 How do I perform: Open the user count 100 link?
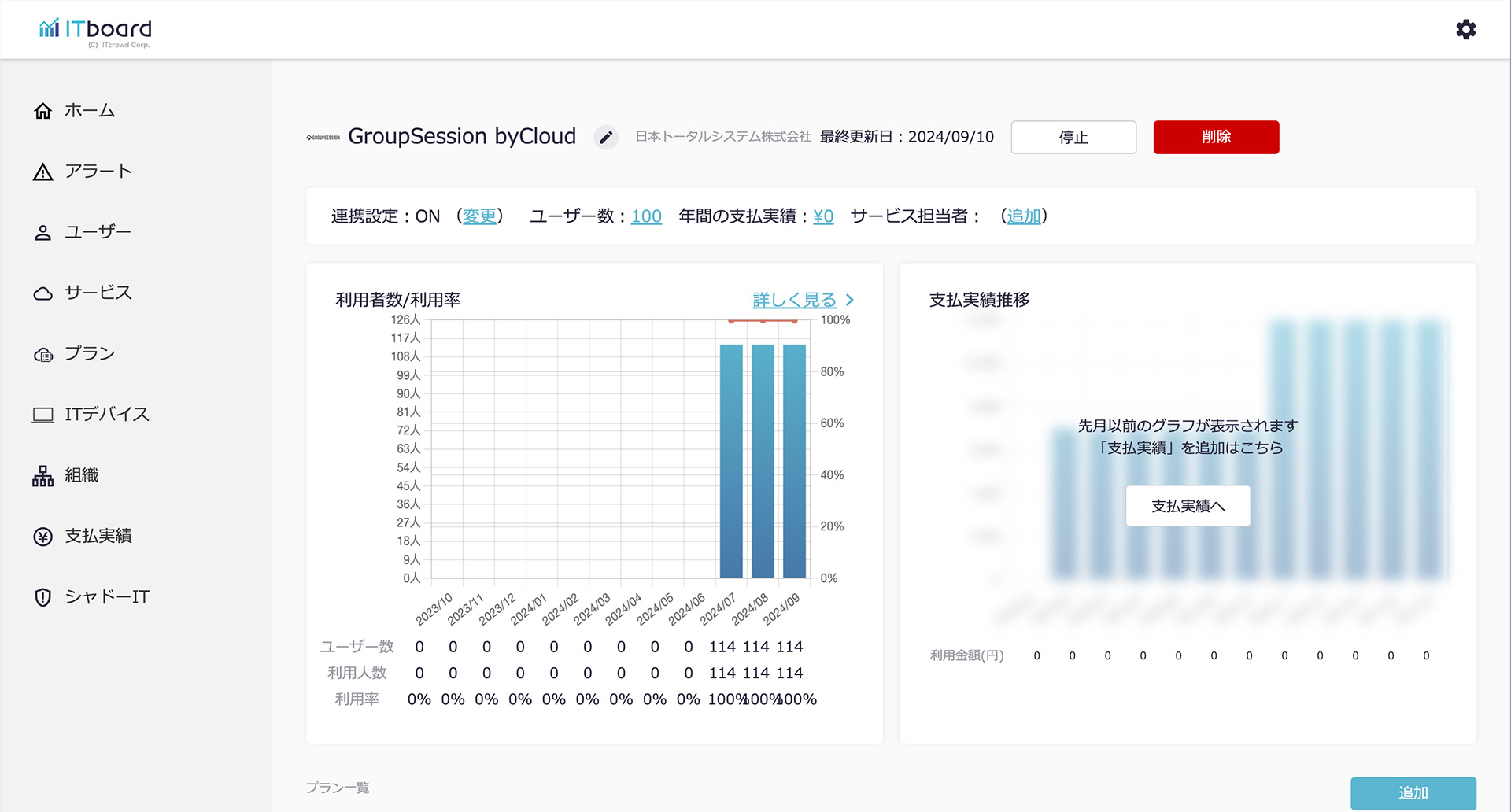[x=646, y=216]
